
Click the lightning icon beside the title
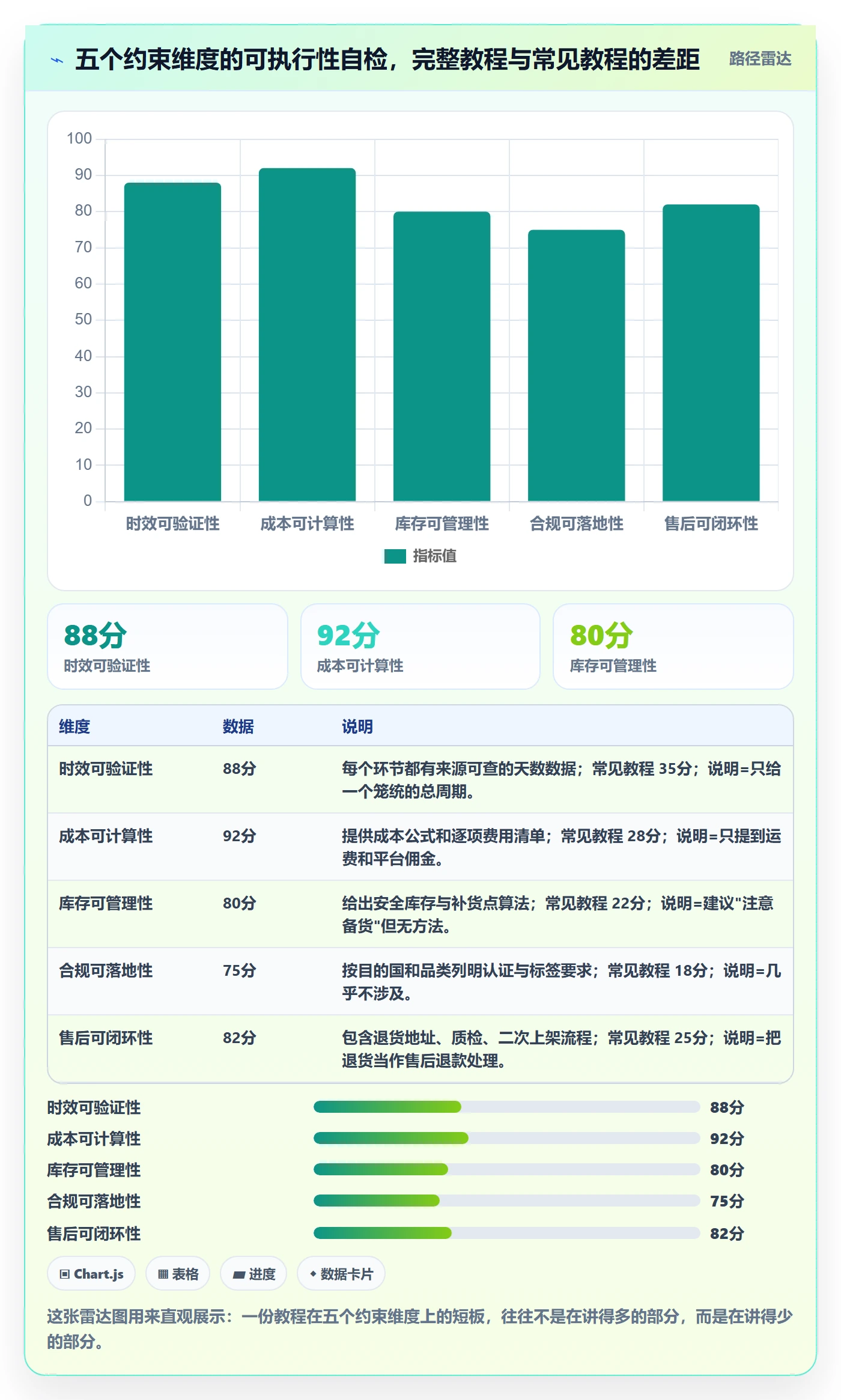(57, 60)
